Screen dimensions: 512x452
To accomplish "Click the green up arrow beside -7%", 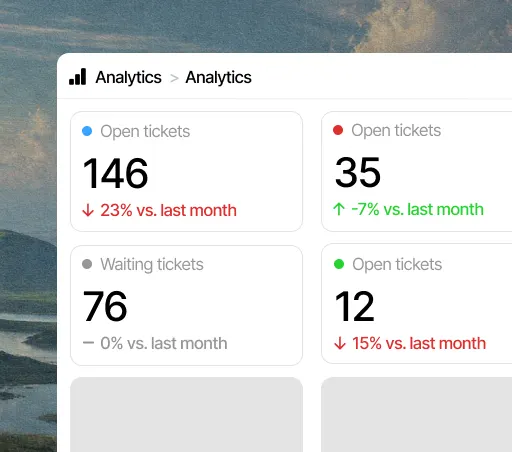I will 339,209.
